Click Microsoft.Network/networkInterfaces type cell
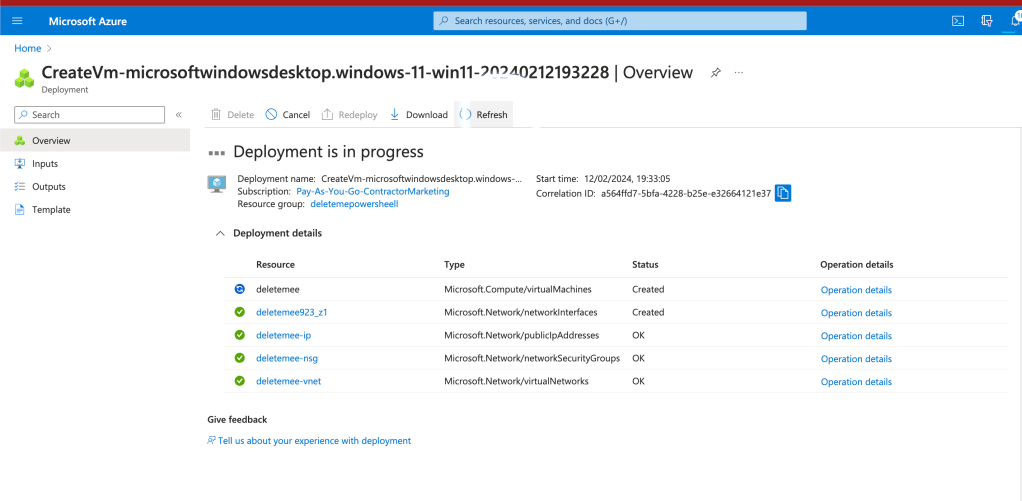 coord(521,312)
